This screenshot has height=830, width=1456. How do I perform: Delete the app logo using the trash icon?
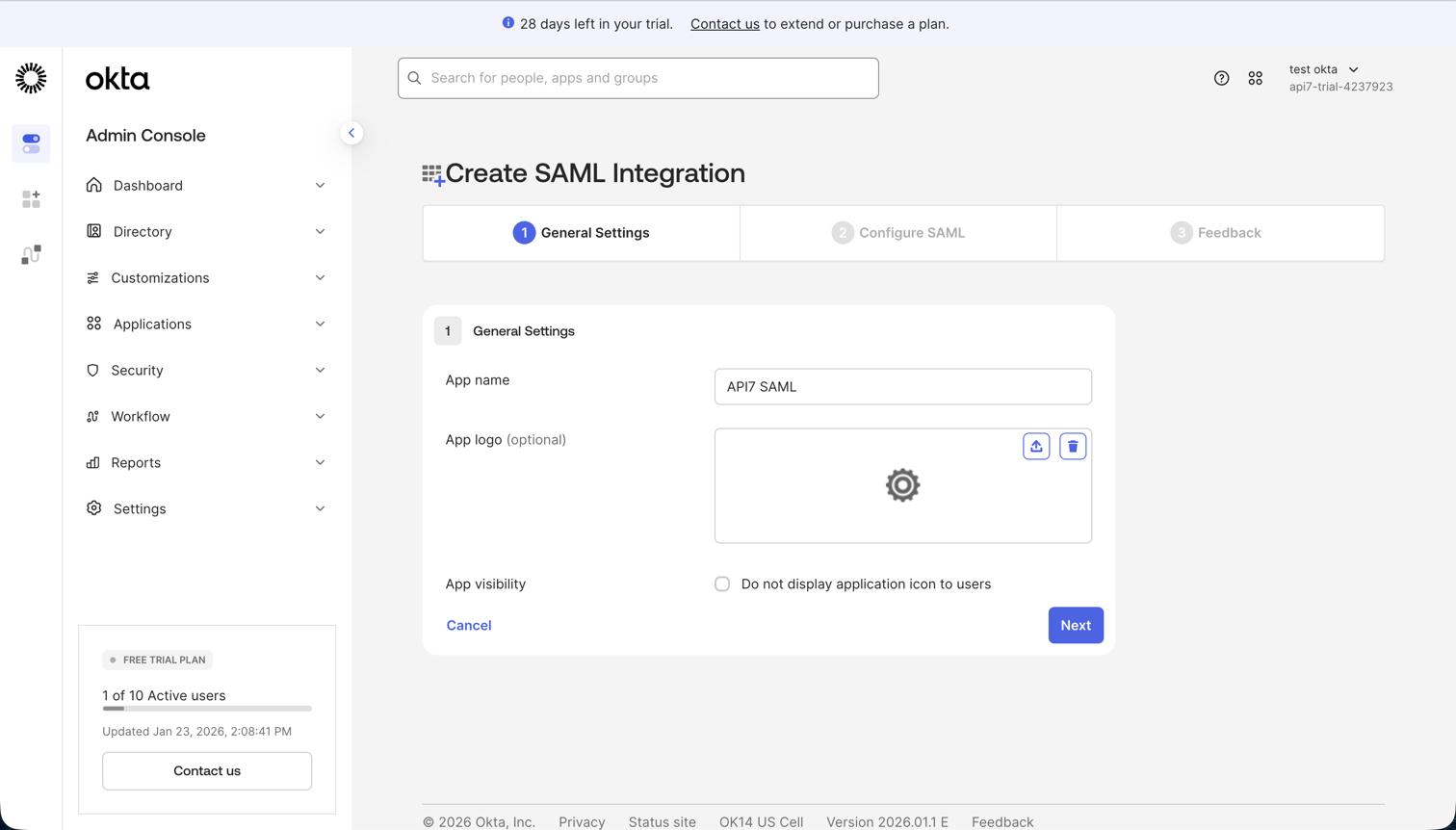click(x=1073, y=446)
